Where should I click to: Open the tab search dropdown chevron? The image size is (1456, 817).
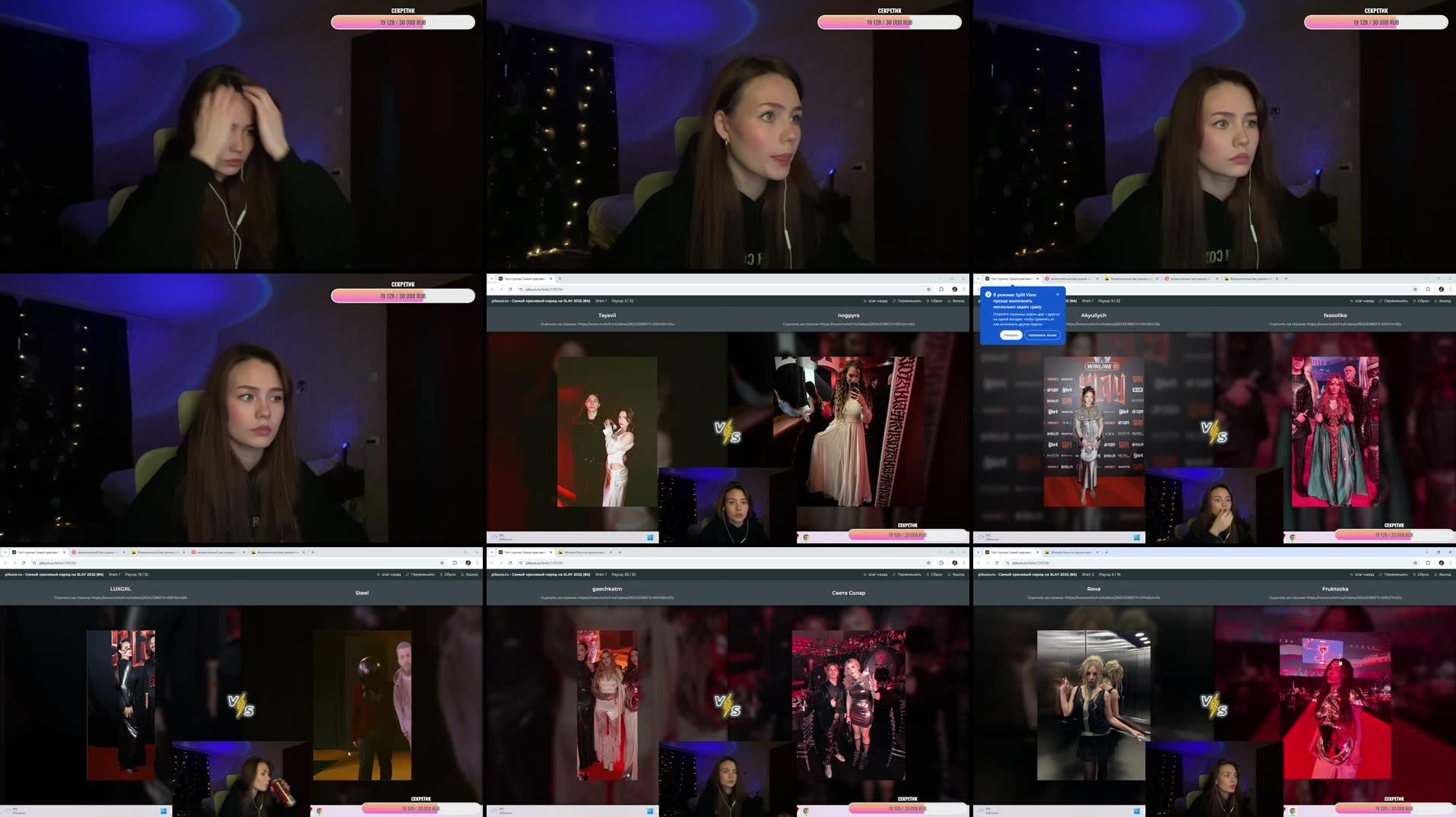point(492,278)
